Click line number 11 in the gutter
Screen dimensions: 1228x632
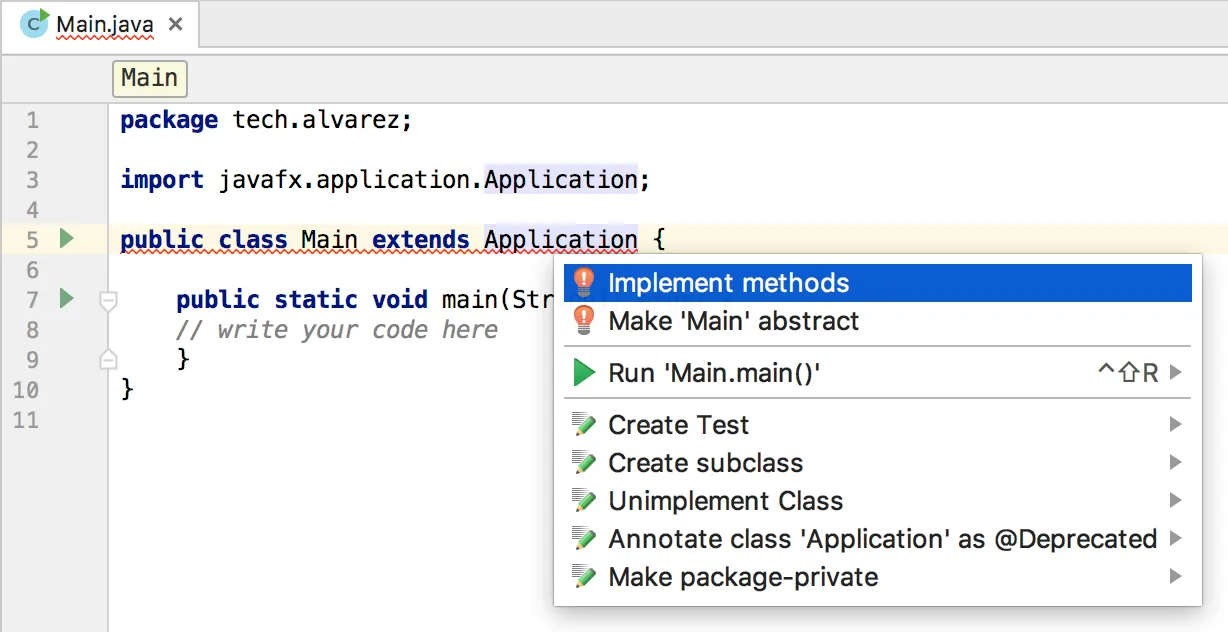27,420
